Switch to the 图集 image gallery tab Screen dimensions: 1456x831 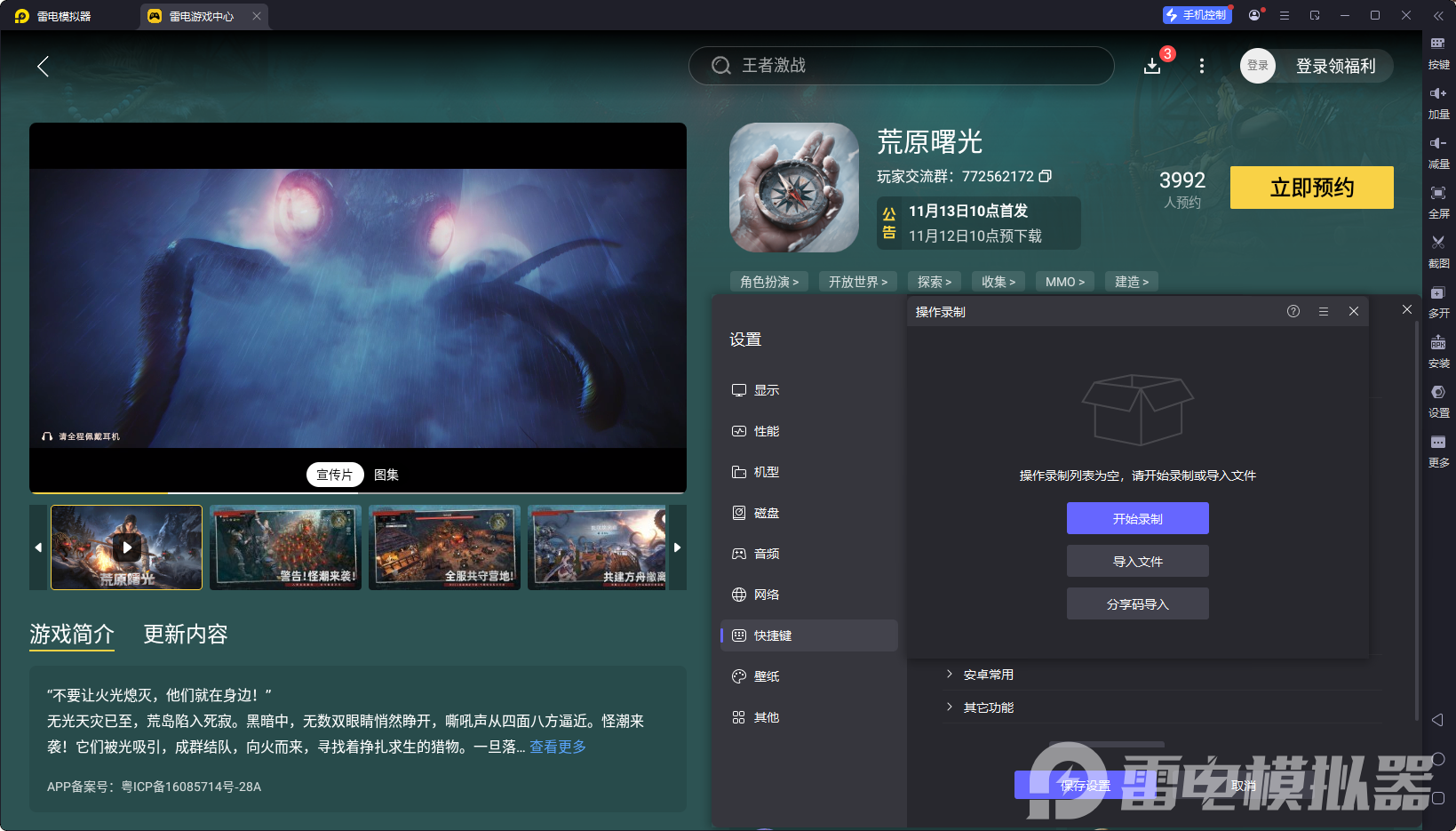tap(386, 475)
